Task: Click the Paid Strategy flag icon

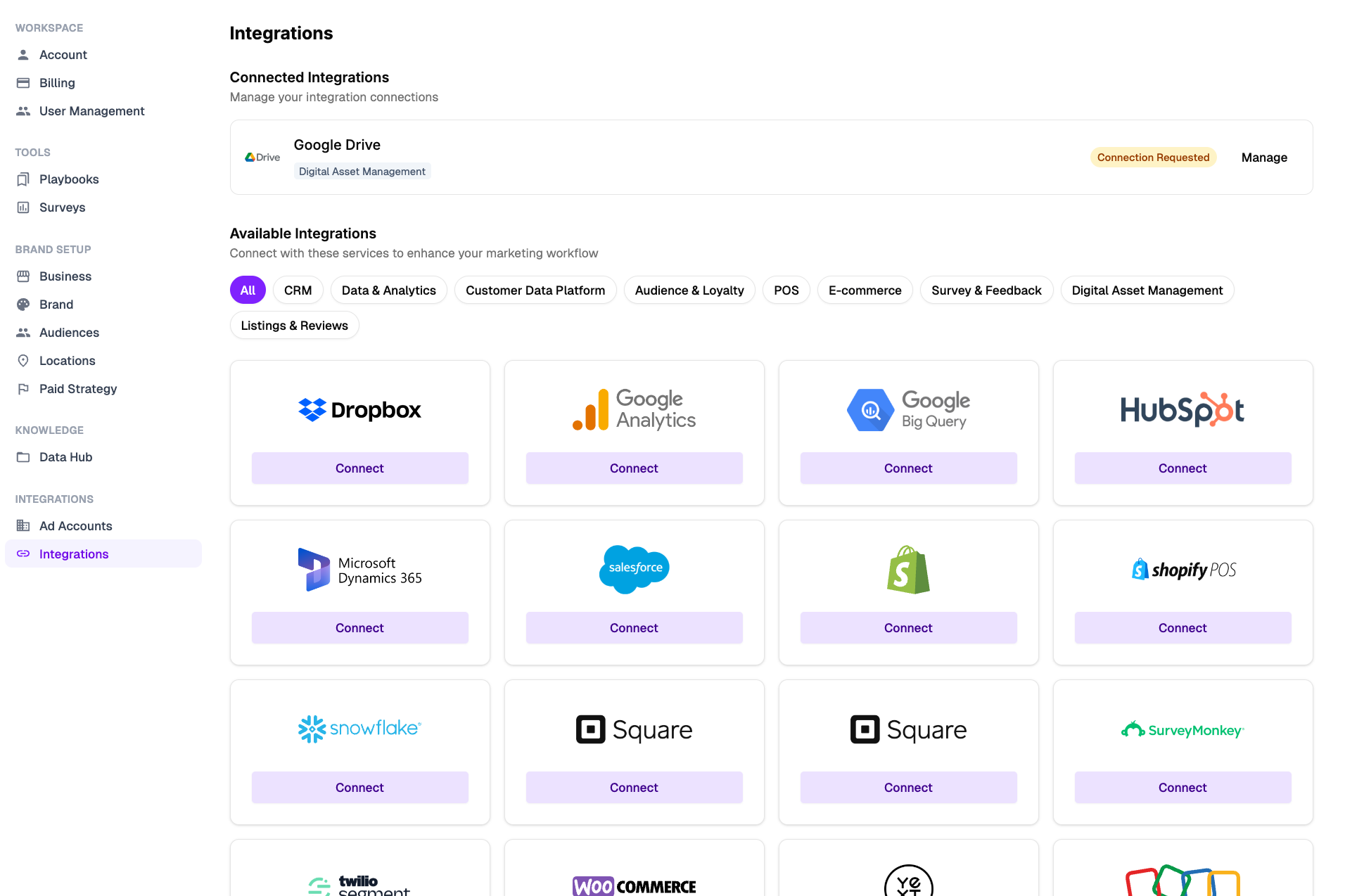Action: 23,389
